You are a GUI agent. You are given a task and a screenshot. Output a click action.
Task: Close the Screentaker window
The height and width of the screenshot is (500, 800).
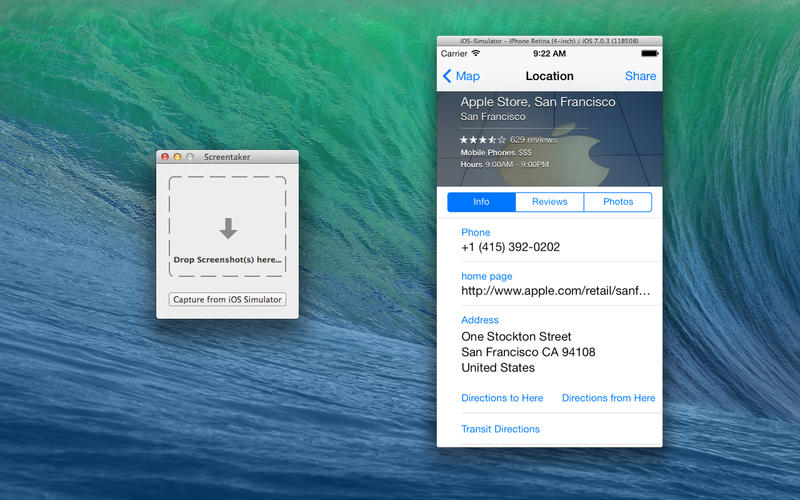pos(165,157)
